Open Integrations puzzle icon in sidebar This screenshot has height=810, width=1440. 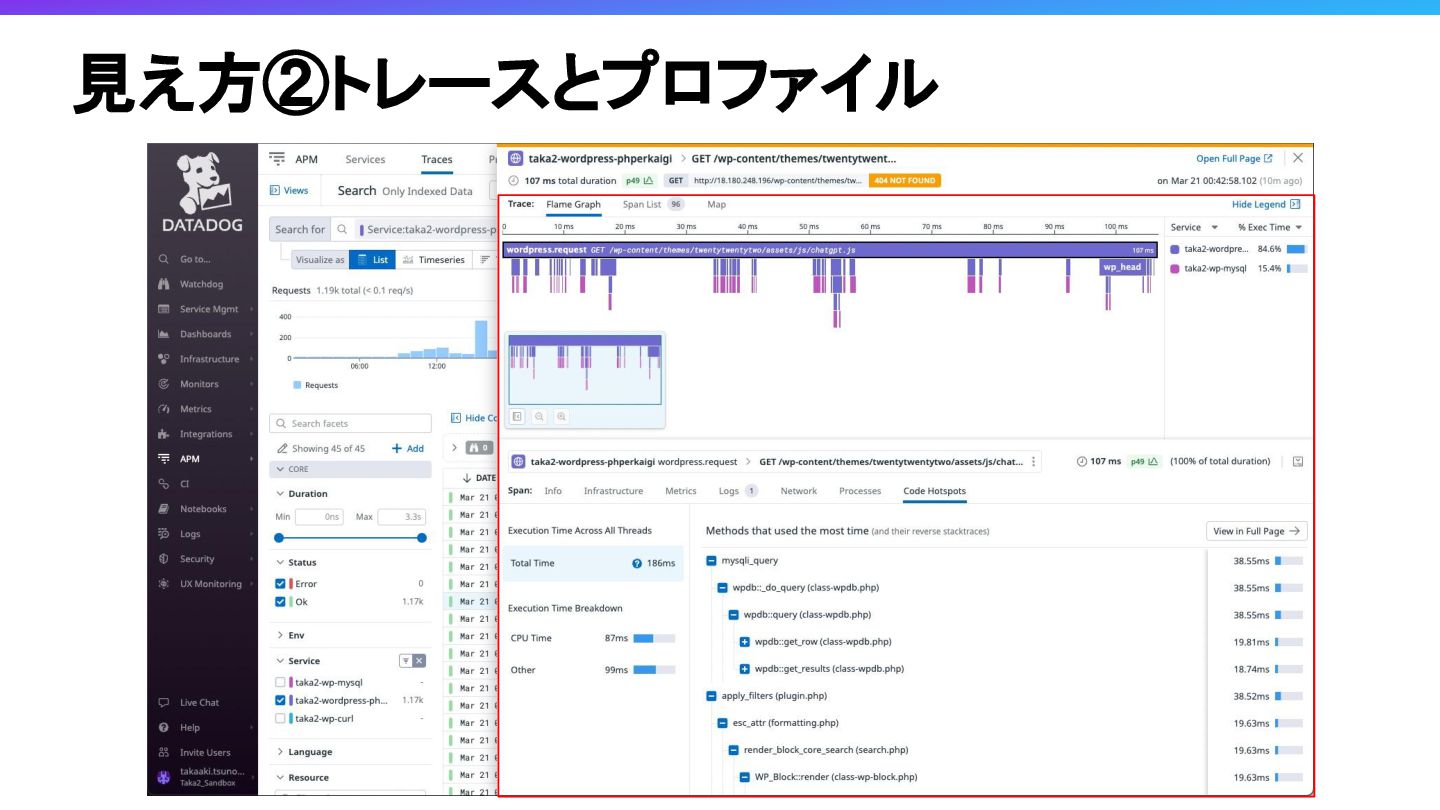[164, 434]
